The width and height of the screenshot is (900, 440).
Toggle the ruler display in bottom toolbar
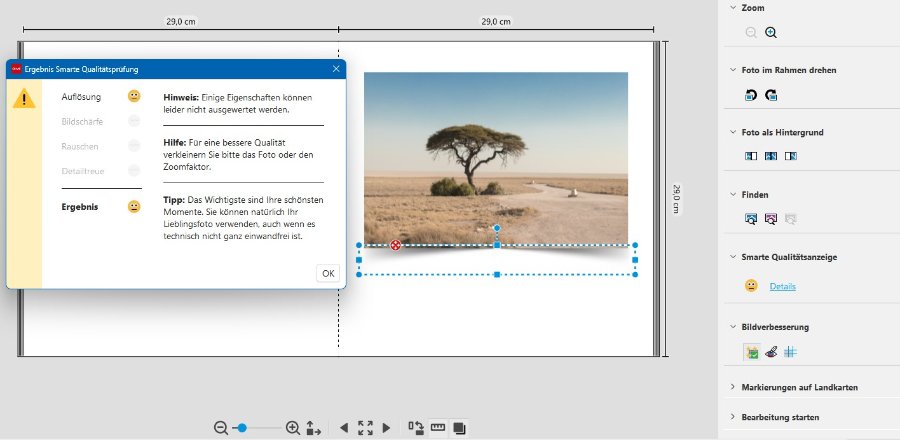pyautogui.click(x=437, y=427)
